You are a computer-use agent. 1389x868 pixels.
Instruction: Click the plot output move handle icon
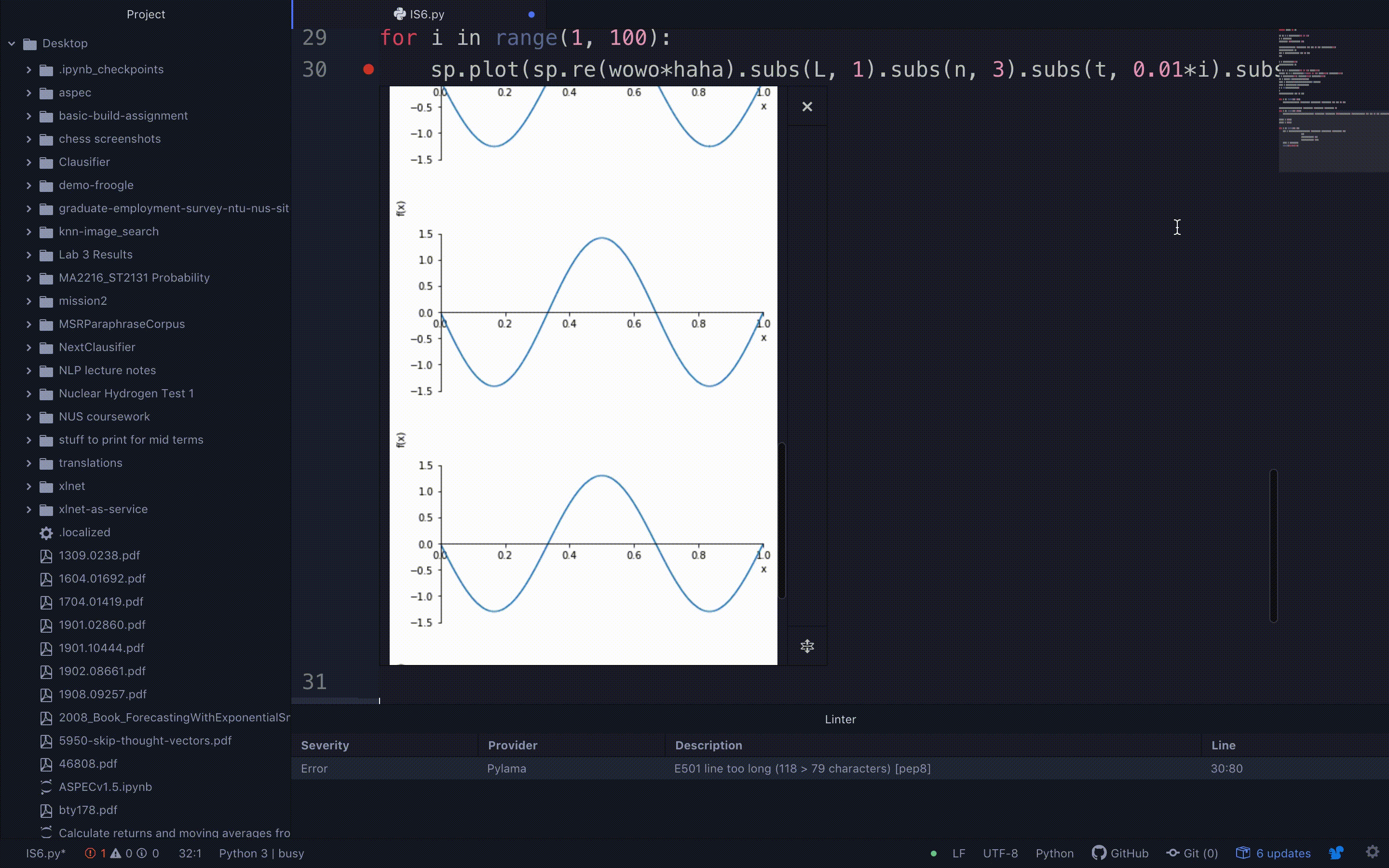pos(807,646)
